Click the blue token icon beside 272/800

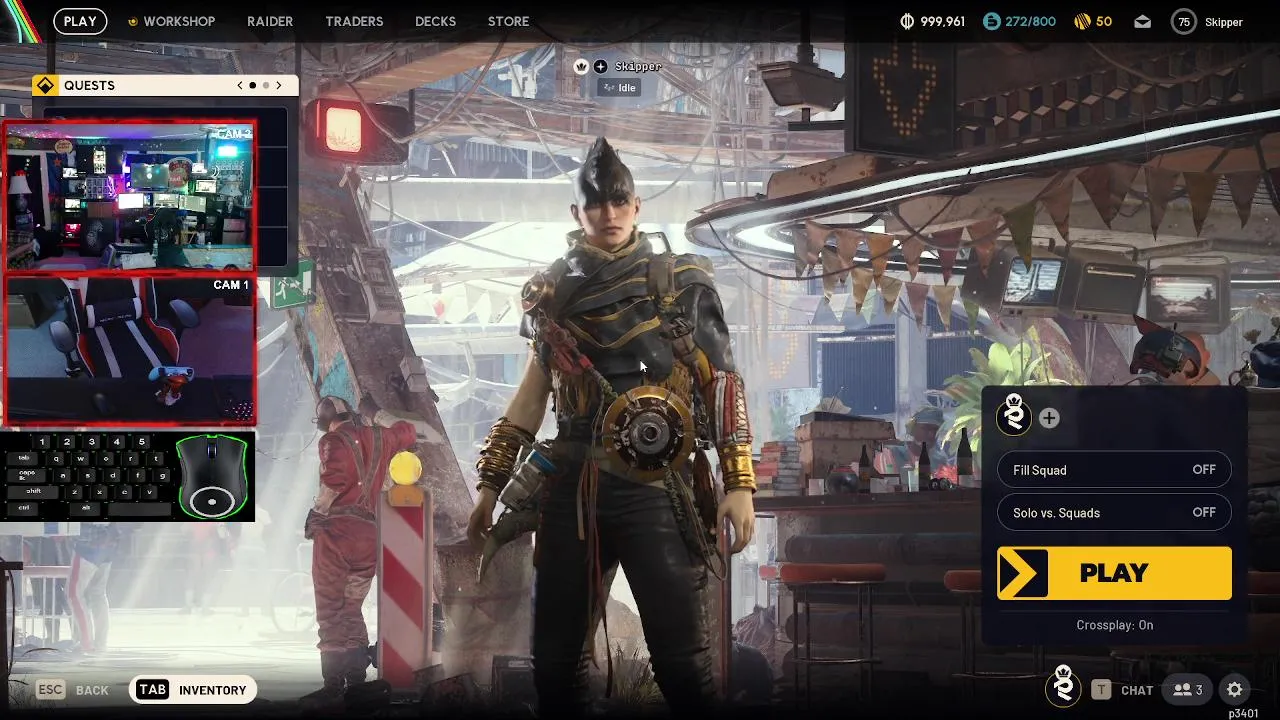pos(991,21)
